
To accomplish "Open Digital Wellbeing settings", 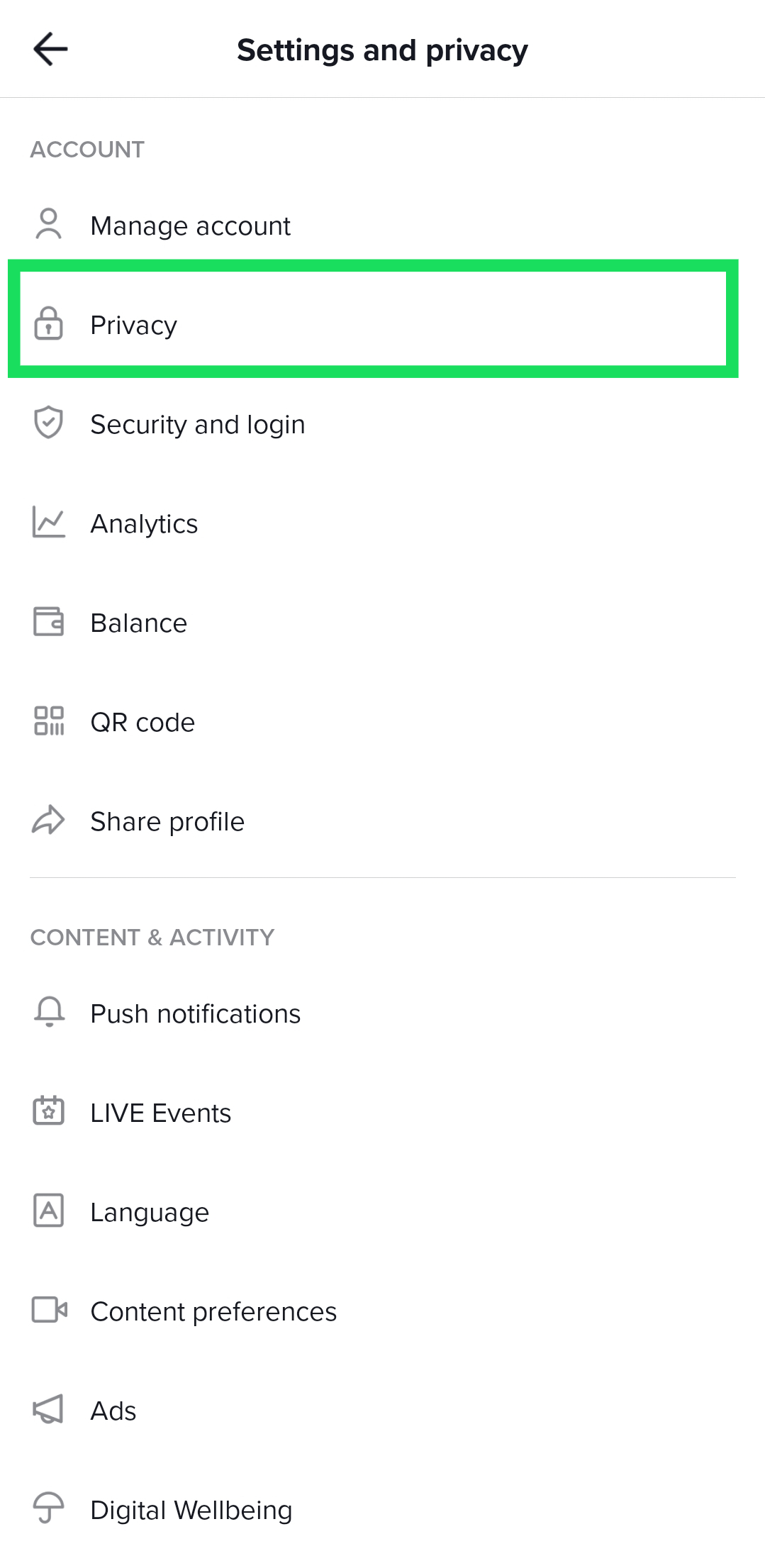I will click(191, 1511).
